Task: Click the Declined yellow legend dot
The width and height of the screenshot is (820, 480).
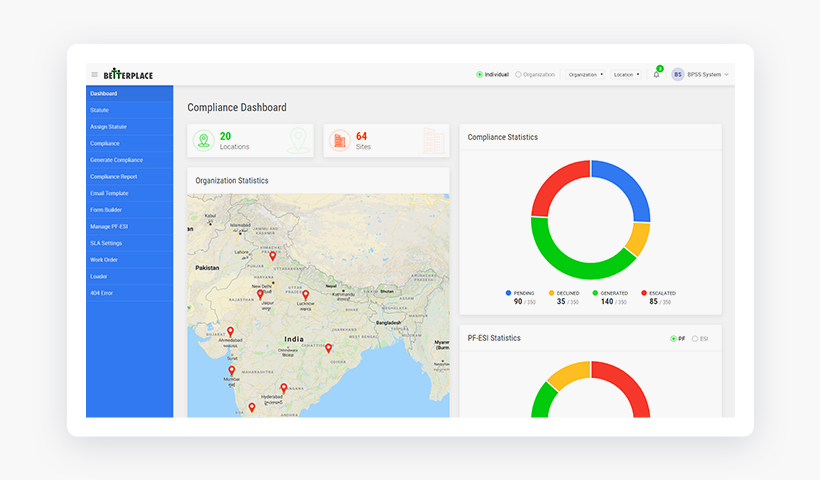Action: click(551, 293)
